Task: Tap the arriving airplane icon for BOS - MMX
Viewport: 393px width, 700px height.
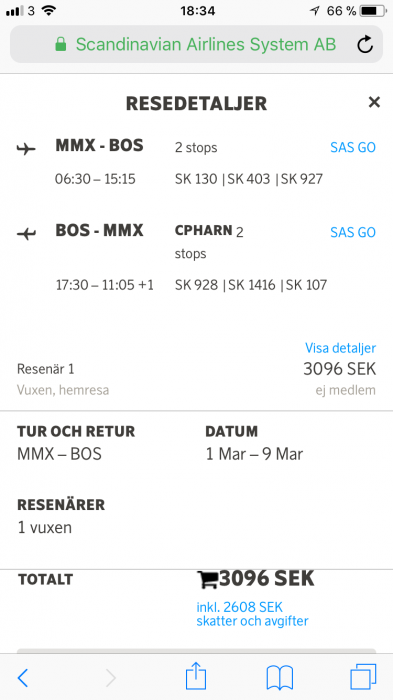Action: click(x=26, y=233)
